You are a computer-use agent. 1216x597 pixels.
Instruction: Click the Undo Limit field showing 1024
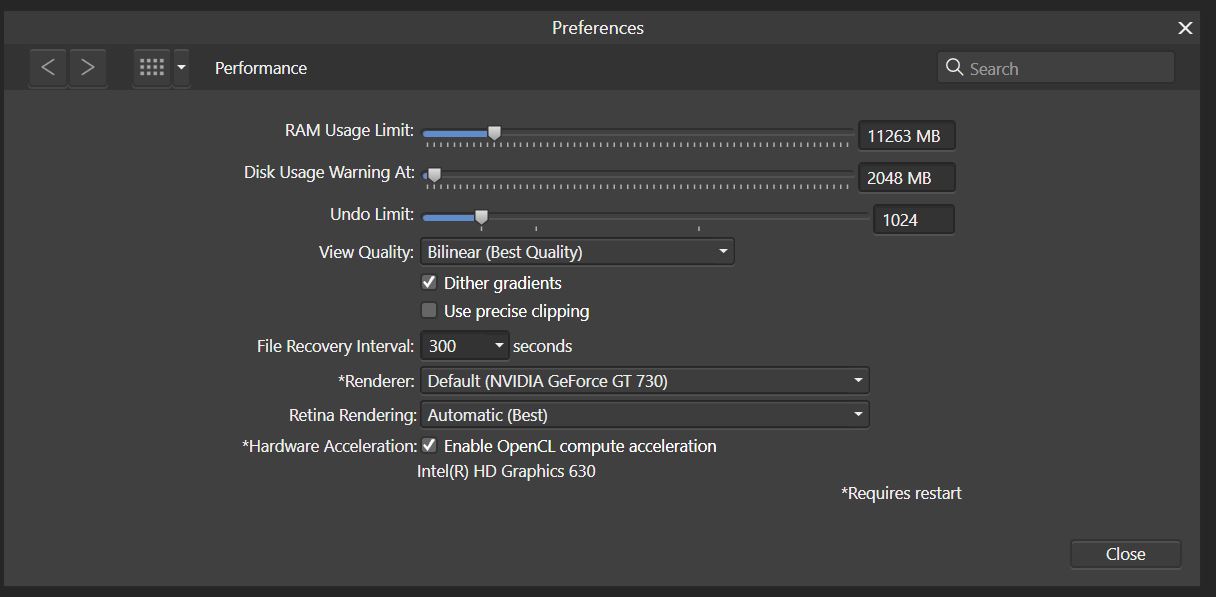click(913, 220)
